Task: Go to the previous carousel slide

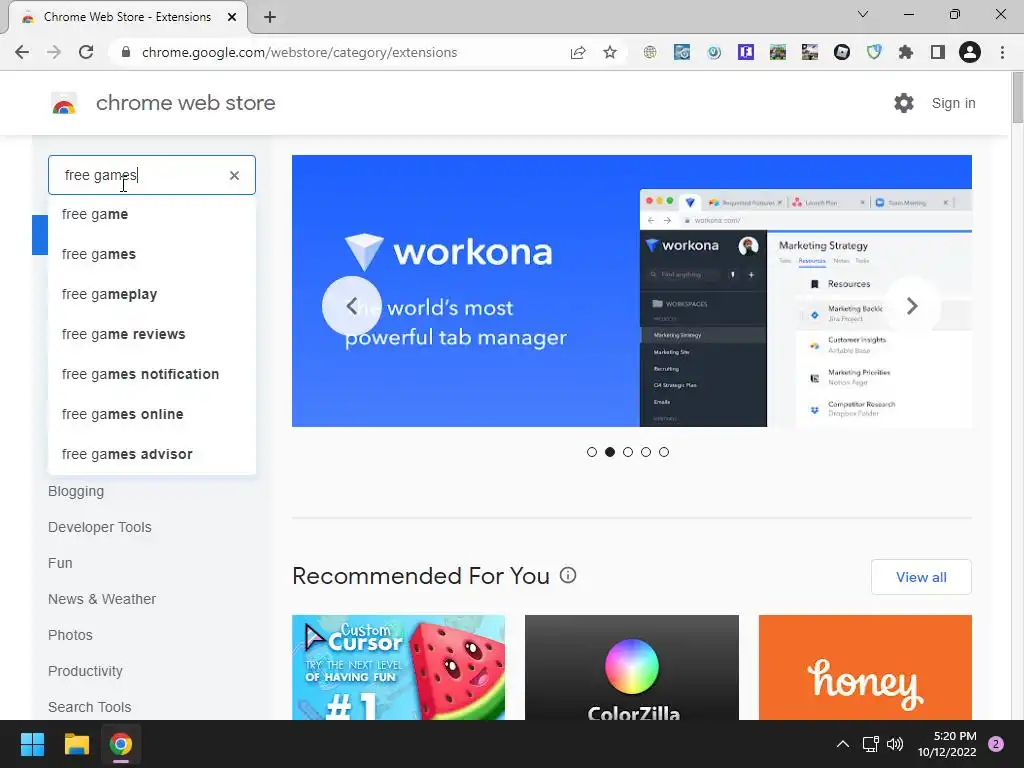Action: pos(351,306)
